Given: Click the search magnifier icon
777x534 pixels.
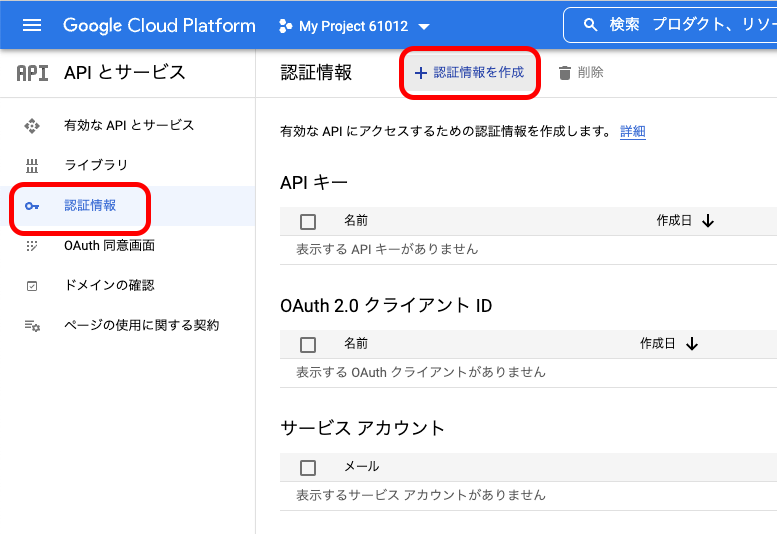Looking at the screenshot, I should point(591,25).
